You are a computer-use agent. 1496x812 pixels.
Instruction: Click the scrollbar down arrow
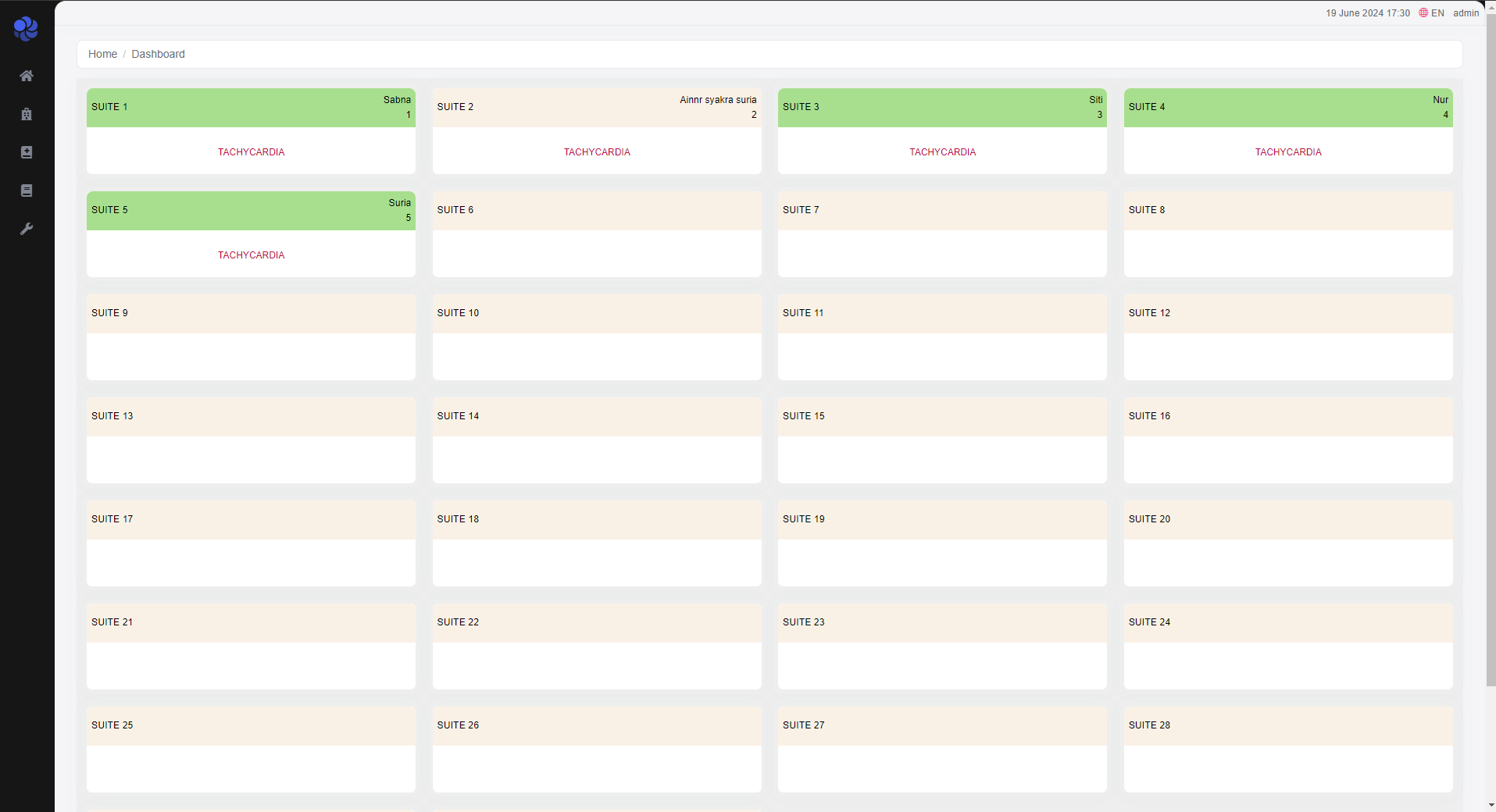coord(1491,805)
